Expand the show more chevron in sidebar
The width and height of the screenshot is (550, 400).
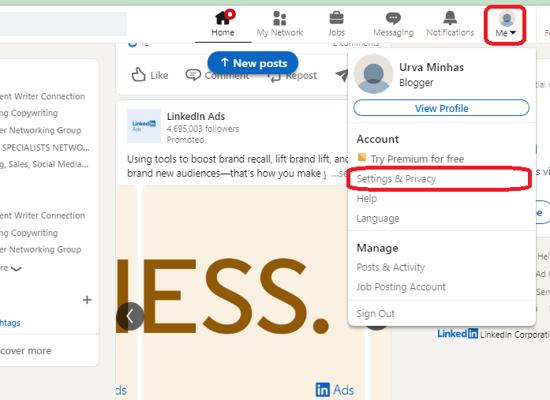pyautogui.click(x=16, y=269)
